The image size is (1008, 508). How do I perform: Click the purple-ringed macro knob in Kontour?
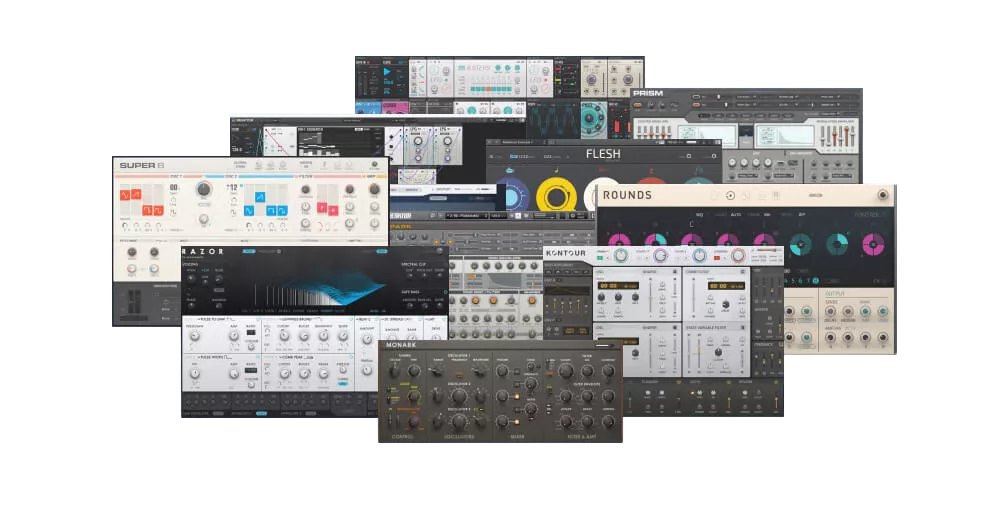tap(660, 256)
